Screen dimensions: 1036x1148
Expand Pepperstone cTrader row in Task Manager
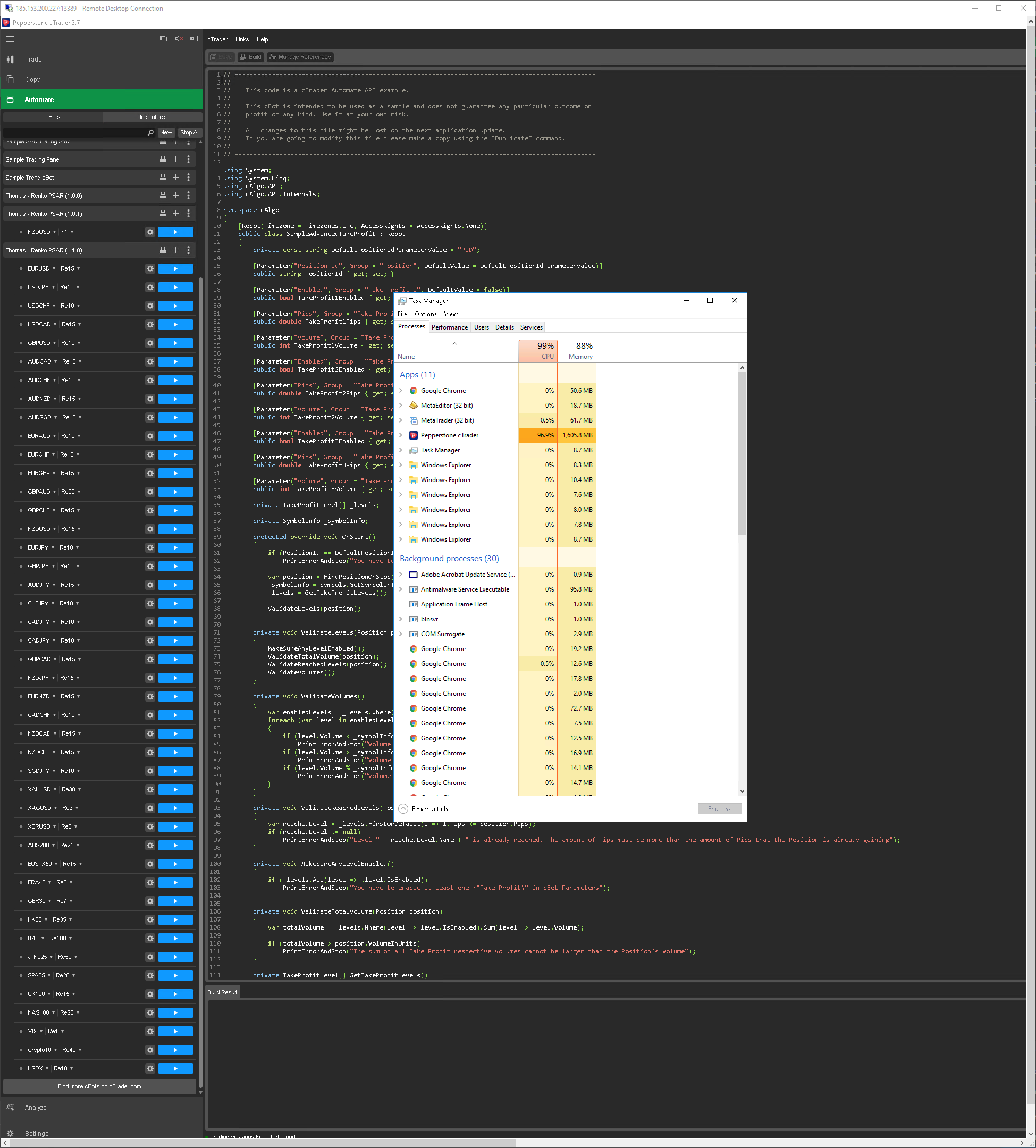click(x=401, y=435)
